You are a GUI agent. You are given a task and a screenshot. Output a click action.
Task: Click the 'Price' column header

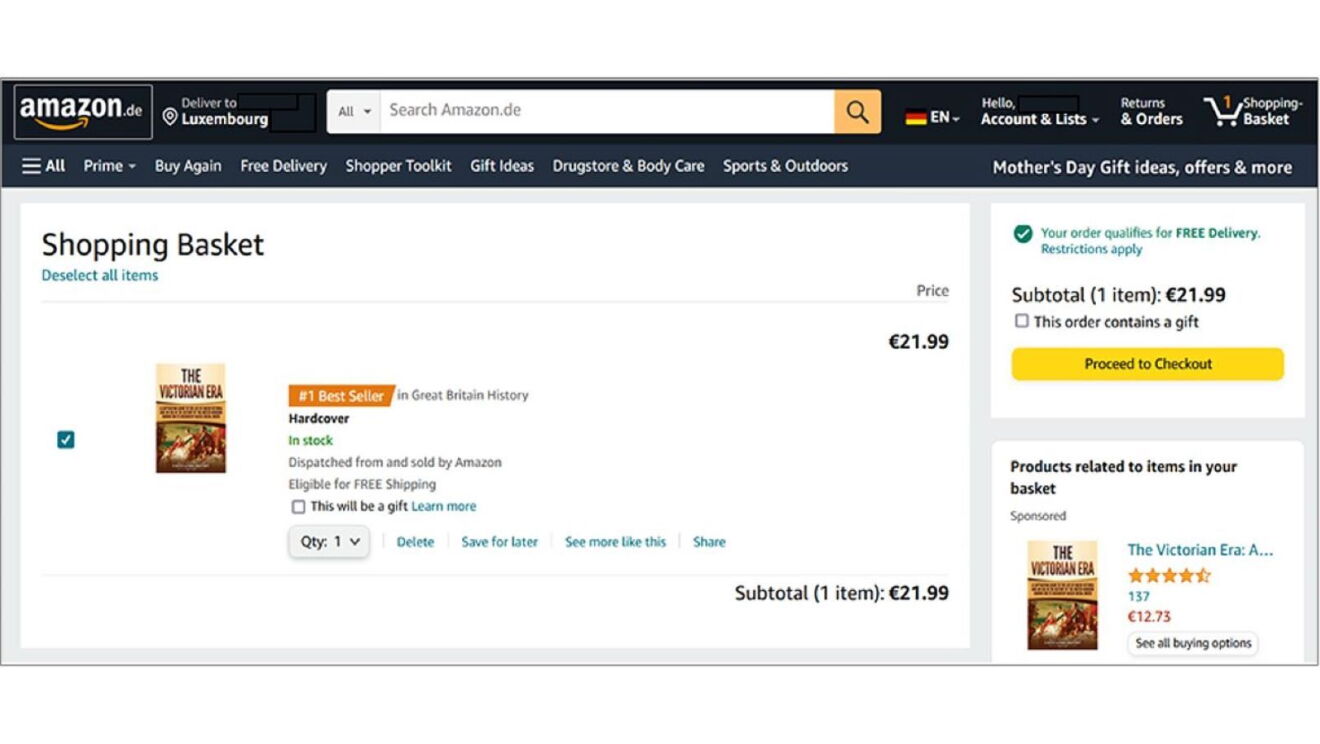coord(932,291)
